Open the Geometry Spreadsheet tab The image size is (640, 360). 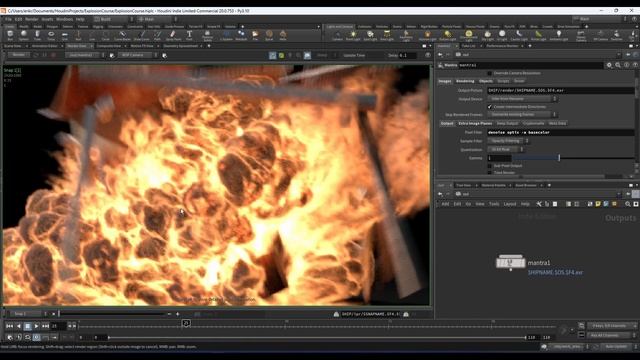click(181, 46)
